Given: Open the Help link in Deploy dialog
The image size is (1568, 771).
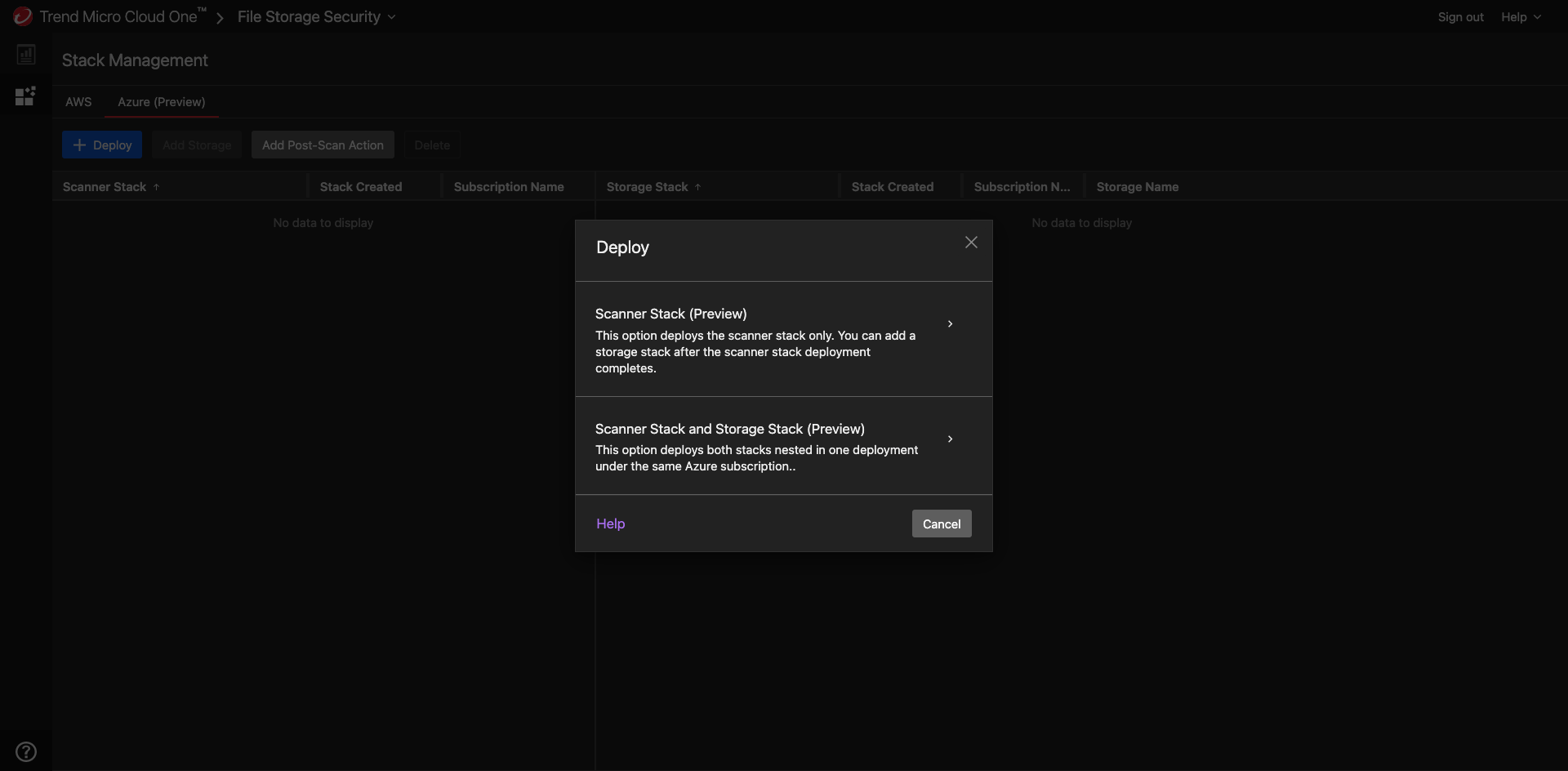Looking at the screenshot, I should tap(610, 524).
